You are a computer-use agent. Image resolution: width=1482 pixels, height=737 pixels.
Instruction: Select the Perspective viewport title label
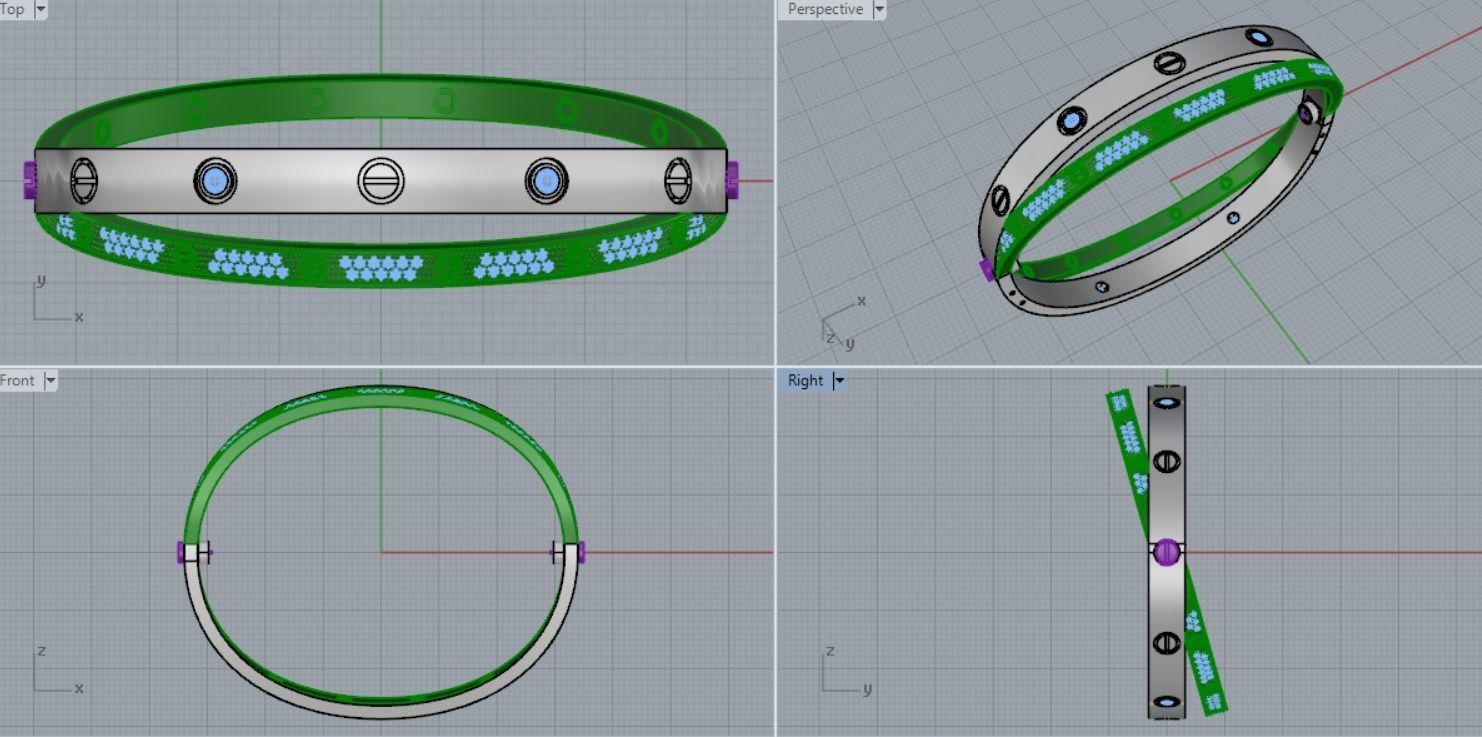click(825, 9)
